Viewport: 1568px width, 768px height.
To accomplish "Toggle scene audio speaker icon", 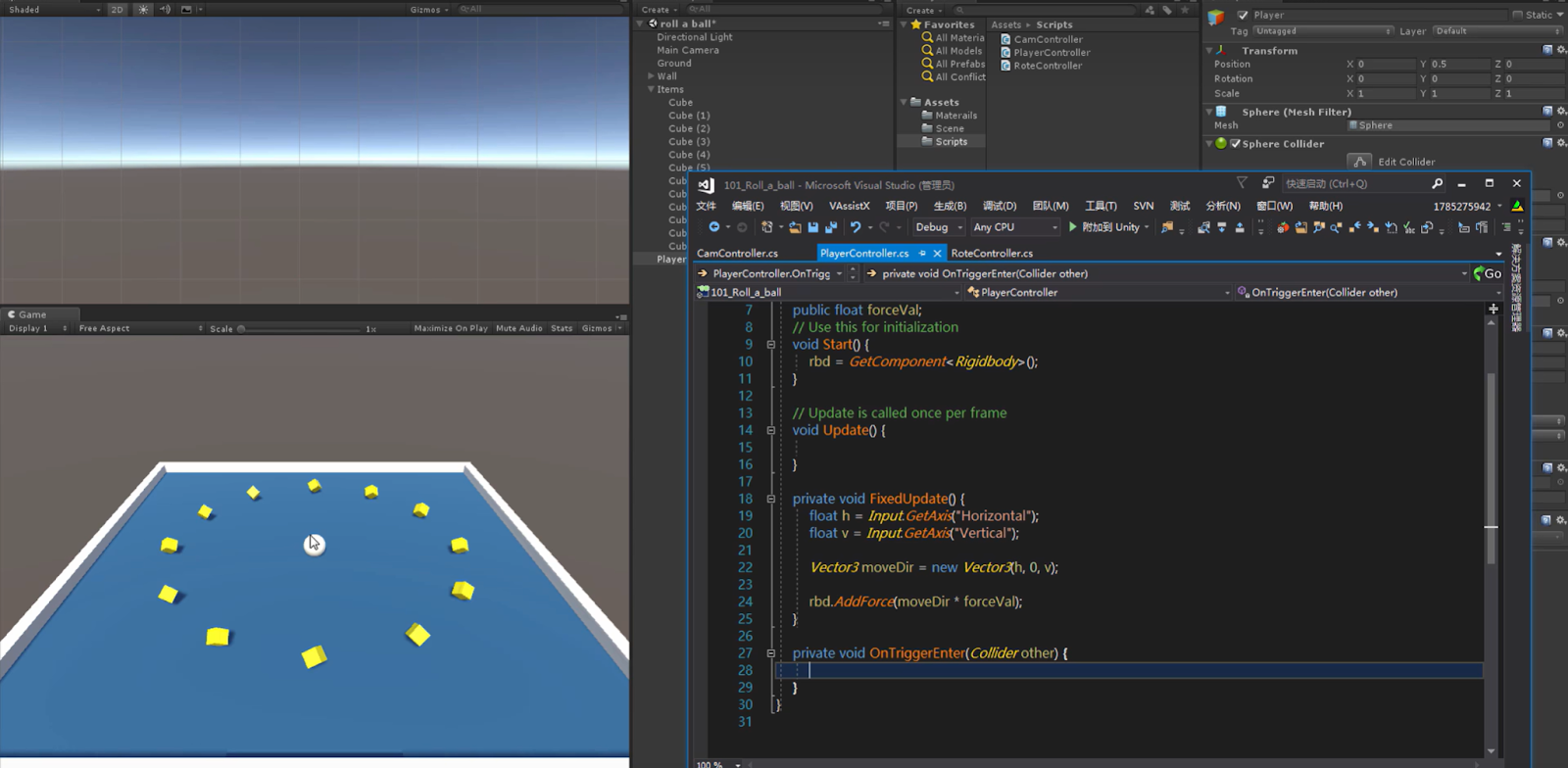I will [x=165, y=10].
